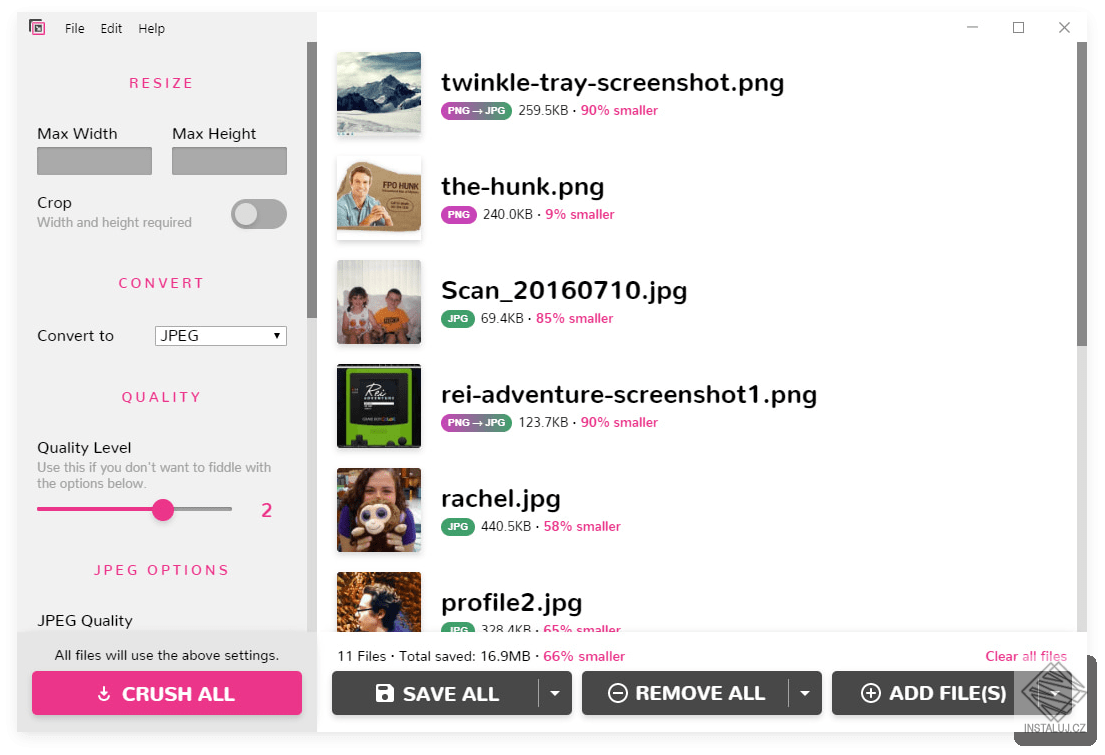Click the file name twinkle-tray-screenshot.png
This screenshot has height=755, width=1105.
(612, 82)
